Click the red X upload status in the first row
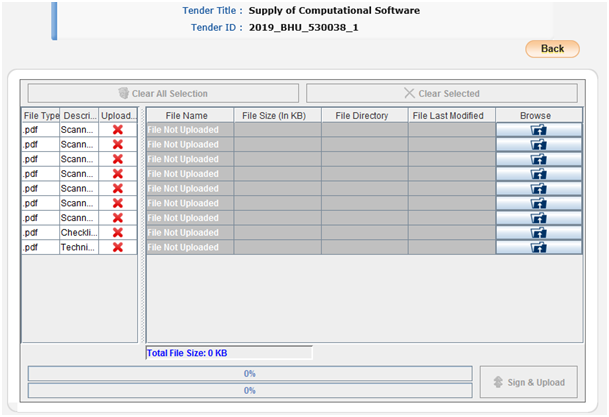Image resolution: width=609 pixels, height=417 pixels. tap(118, 130)
